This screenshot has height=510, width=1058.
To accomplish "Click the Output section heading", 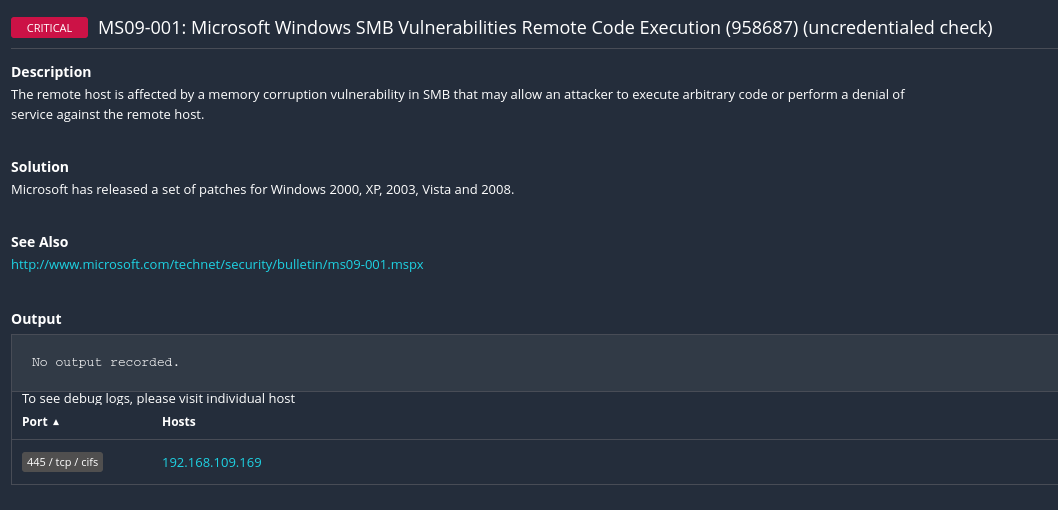I will click(x=36, y=319).
